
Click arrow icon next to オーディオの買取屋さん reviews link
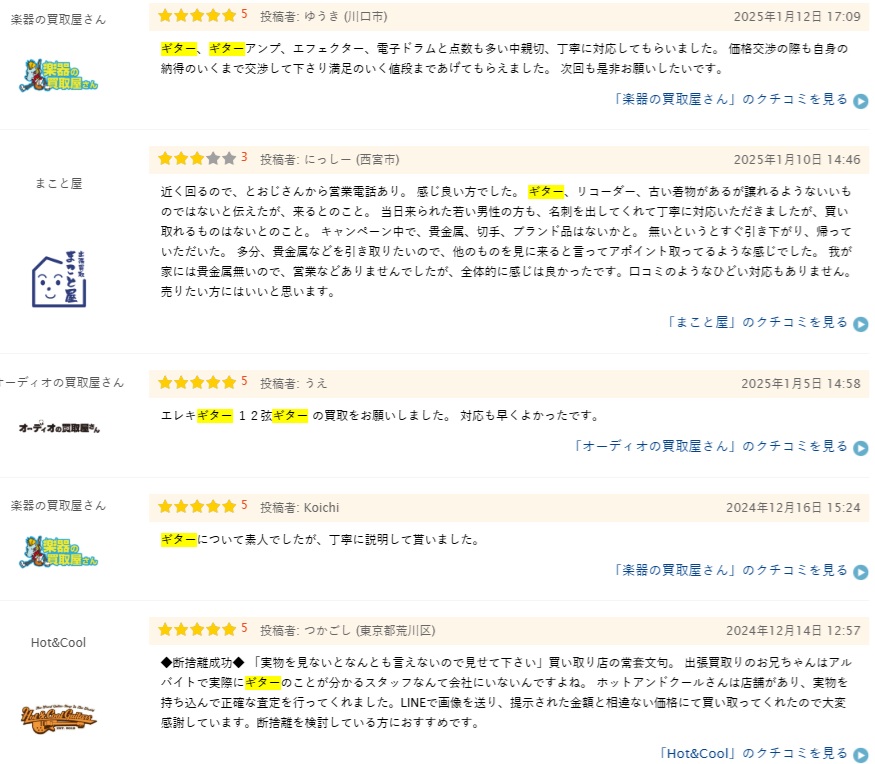click(861, 448)
